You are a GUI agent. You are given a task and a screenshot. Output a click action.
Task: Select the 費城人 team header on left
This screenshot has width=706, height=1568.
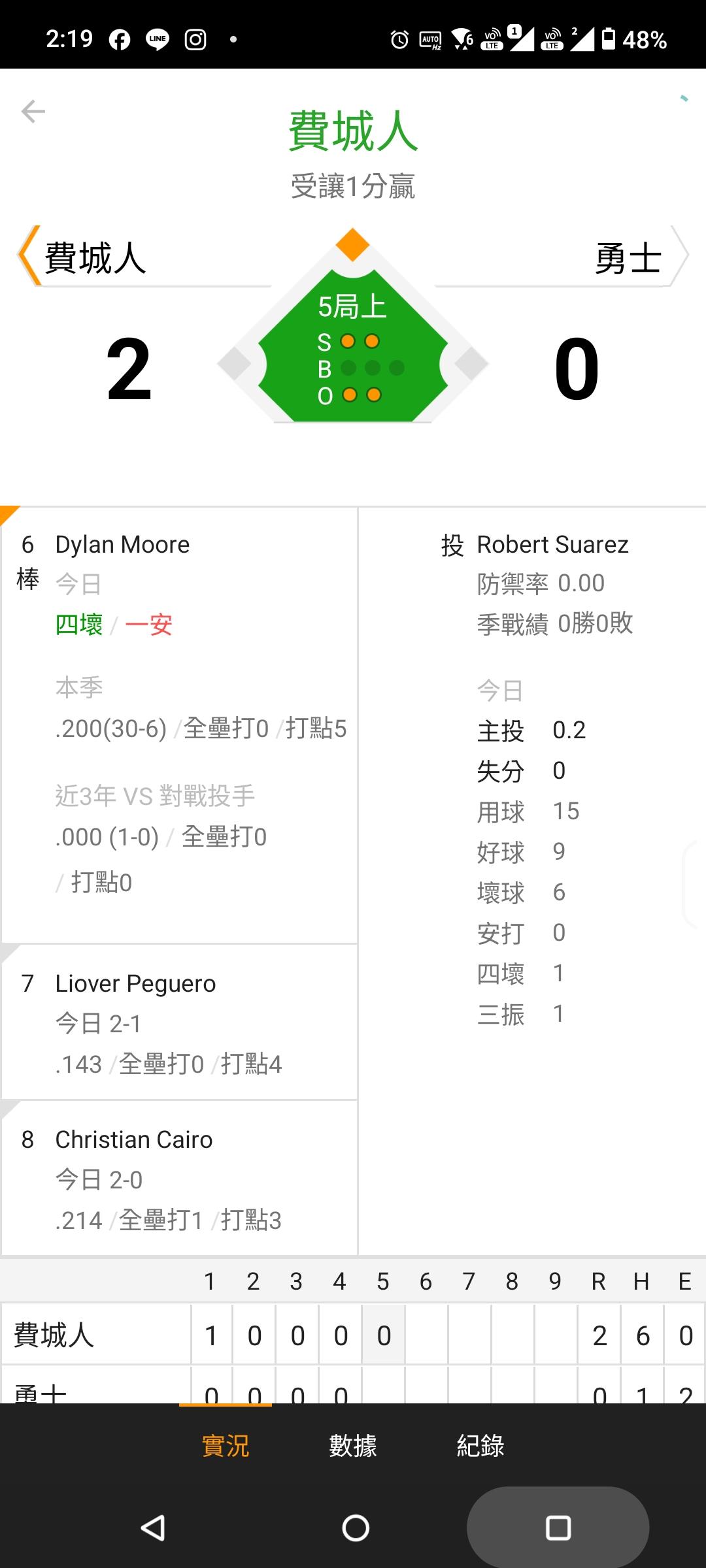95,257
